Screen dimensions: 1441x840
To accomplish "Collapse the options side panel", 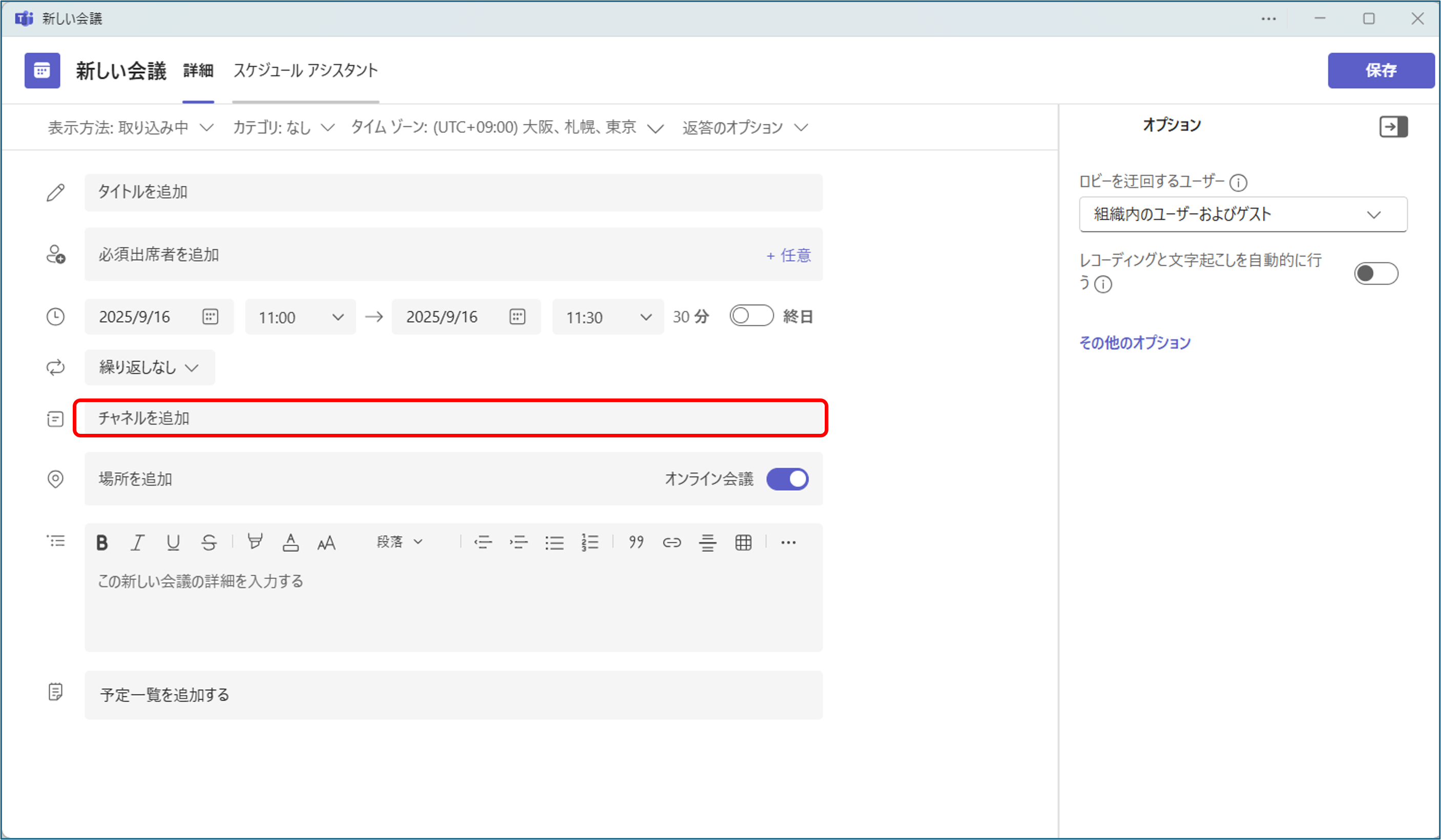I will (x=1393, y=127).
